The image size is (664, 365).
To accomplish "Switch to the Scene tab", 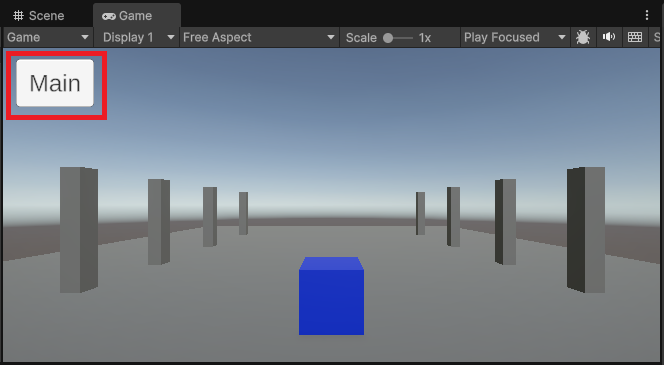I will coord(39,16).
